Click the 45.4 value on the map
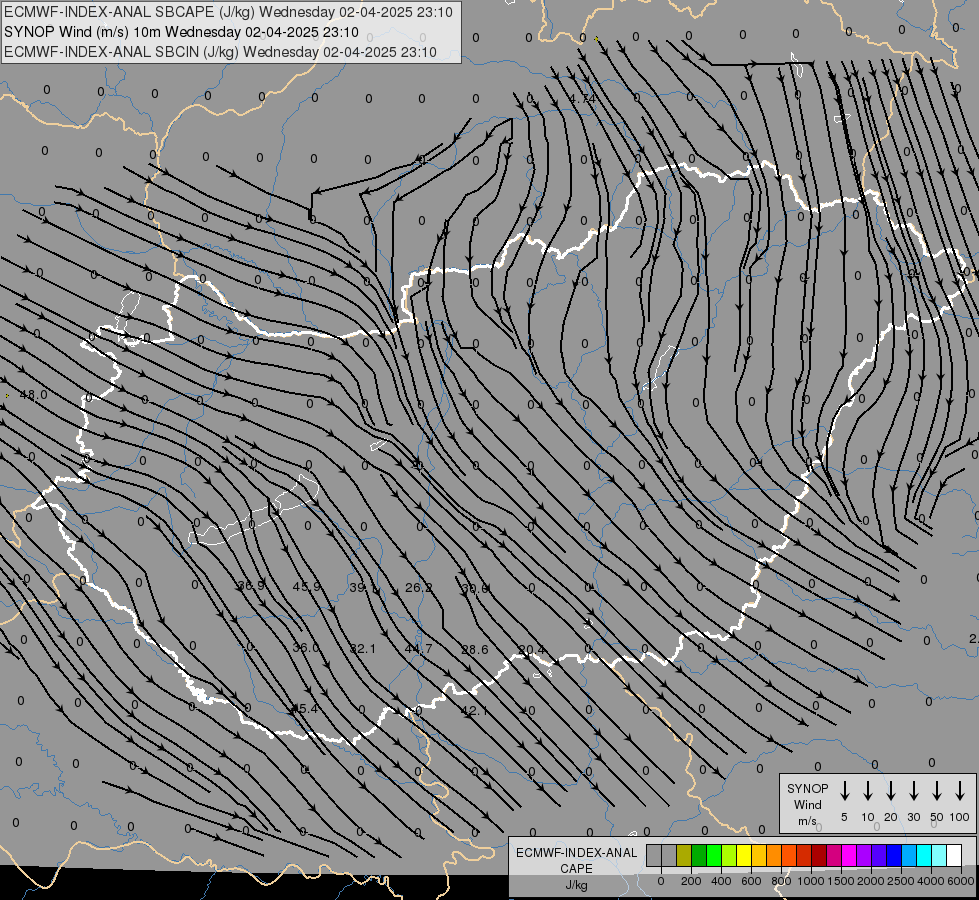The image size is (979, 900). point(305,709)
